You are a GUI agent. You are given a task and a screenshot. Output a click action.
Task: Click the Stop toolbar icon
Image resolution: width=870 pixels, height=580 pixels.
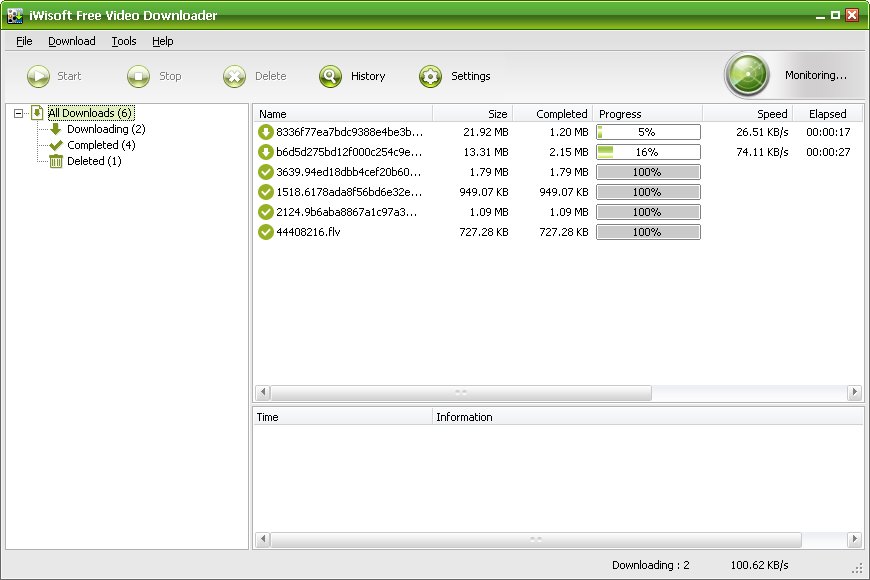coord(138,76)
